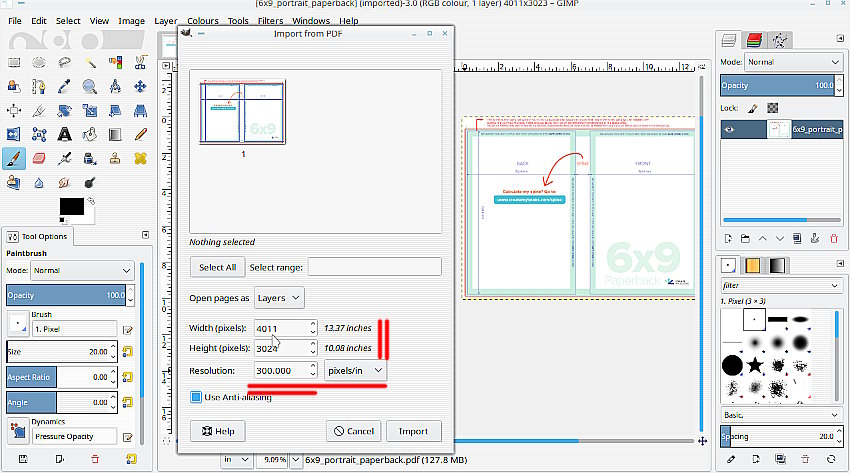Screen dimensions: 850x473
Task: Adjust the layer Opacity slider
Action: [x=778, y=86]
